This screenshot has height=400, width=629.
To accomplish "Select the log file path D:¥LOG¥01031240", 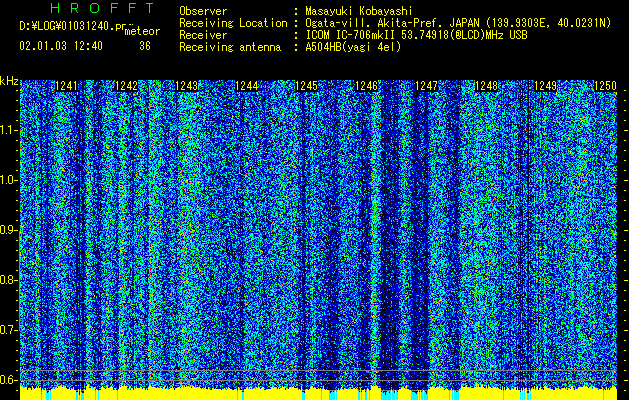I will [67, 26].
